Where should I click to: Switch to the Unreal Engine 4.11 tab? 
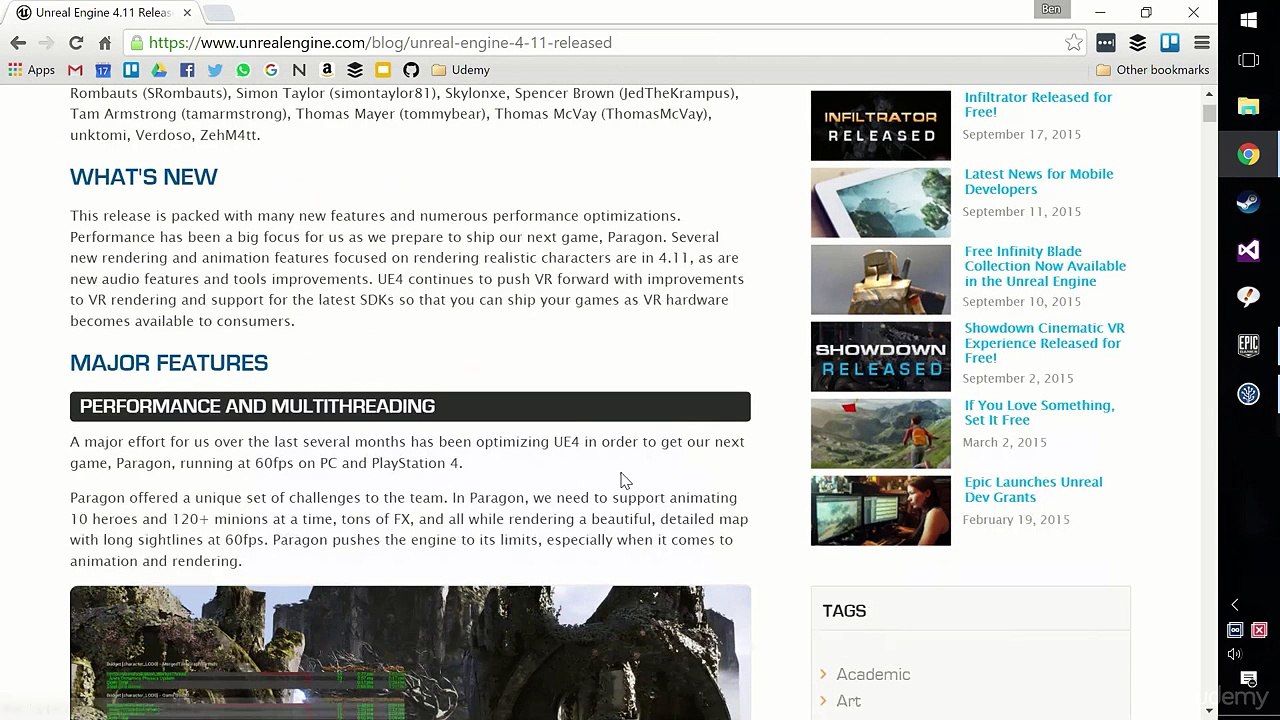(104, 13)
